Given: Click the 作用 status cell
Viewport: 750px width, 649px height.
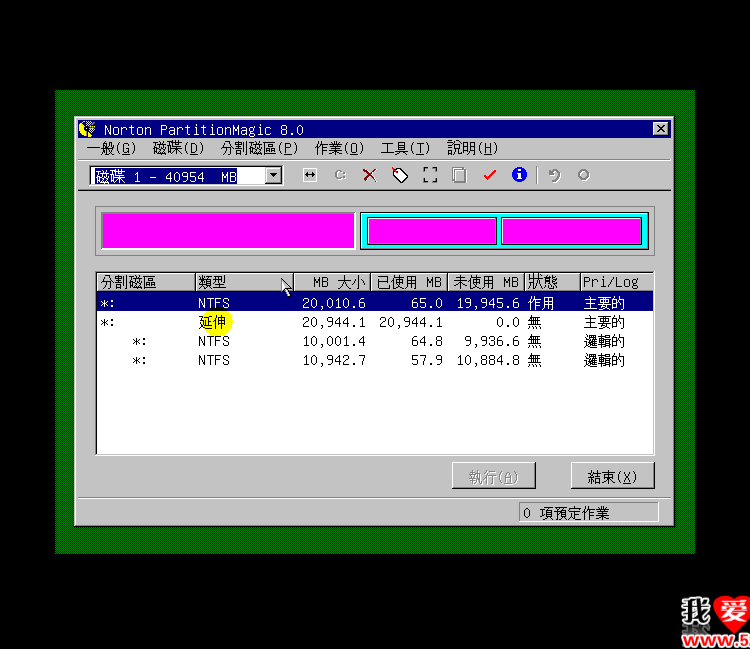Looking at the screenshot, I should [x=541, y=303].
